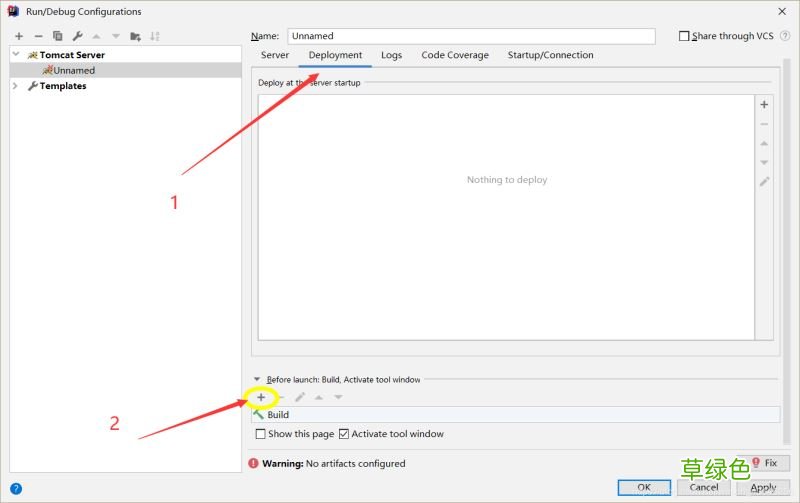Image resolution: width=800 pixels, height=503 pixels.
Task: Switch to the Logs tab
Action: click(x=391, y=55)
